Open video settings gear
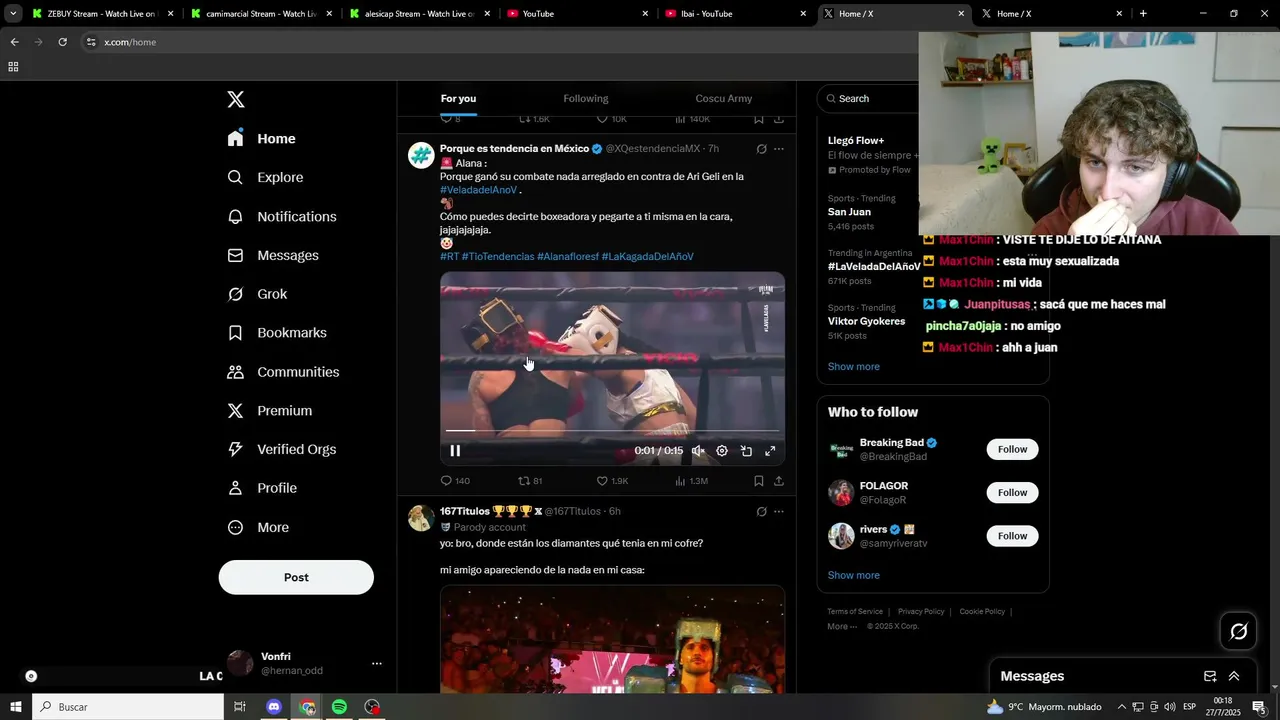The image size is (1280, 720). [x=722, y=451]
